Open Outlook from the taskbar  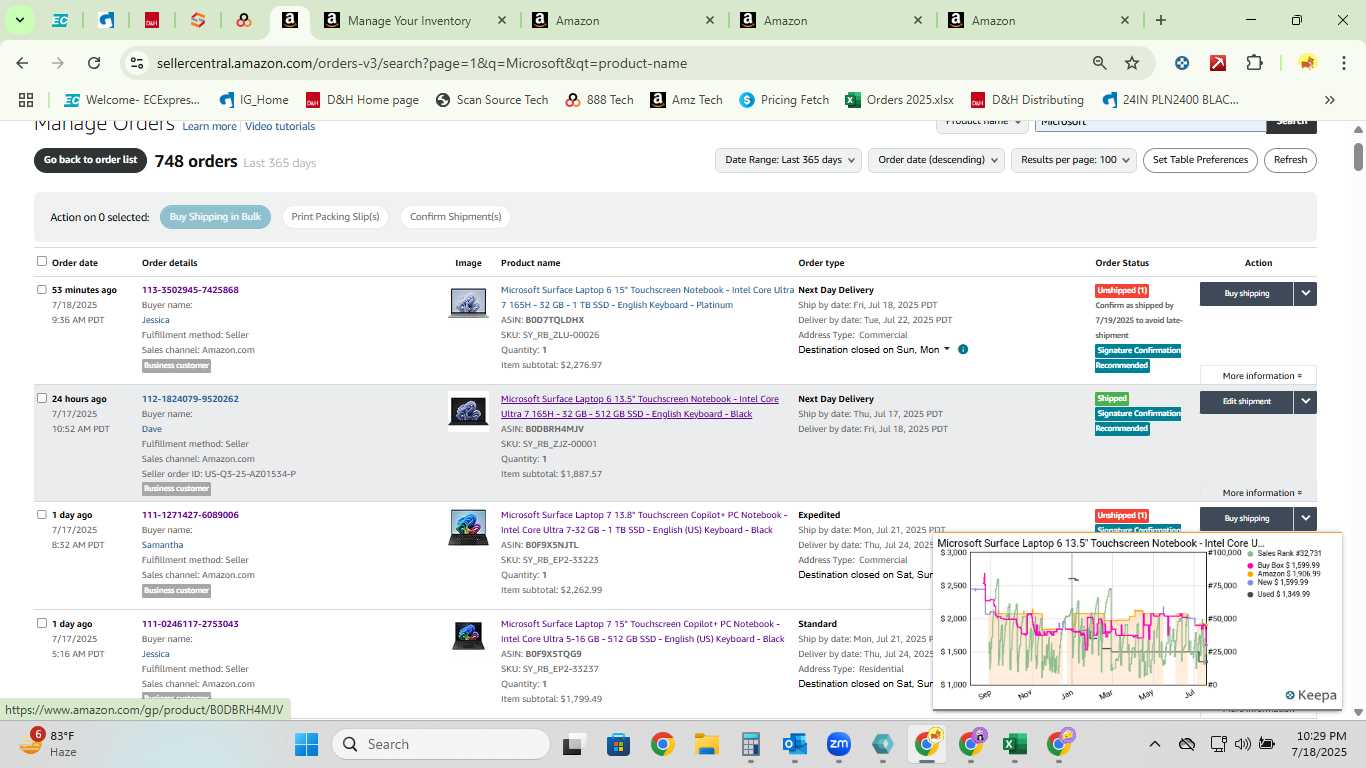[795, 744]
